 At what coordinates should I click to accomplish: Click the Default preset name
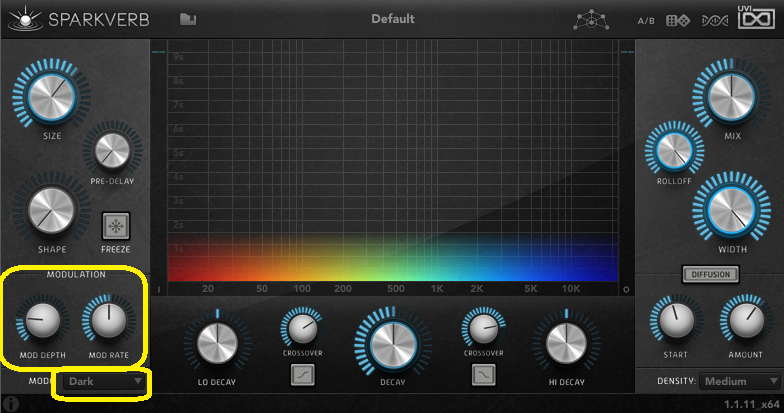(392, 19)
